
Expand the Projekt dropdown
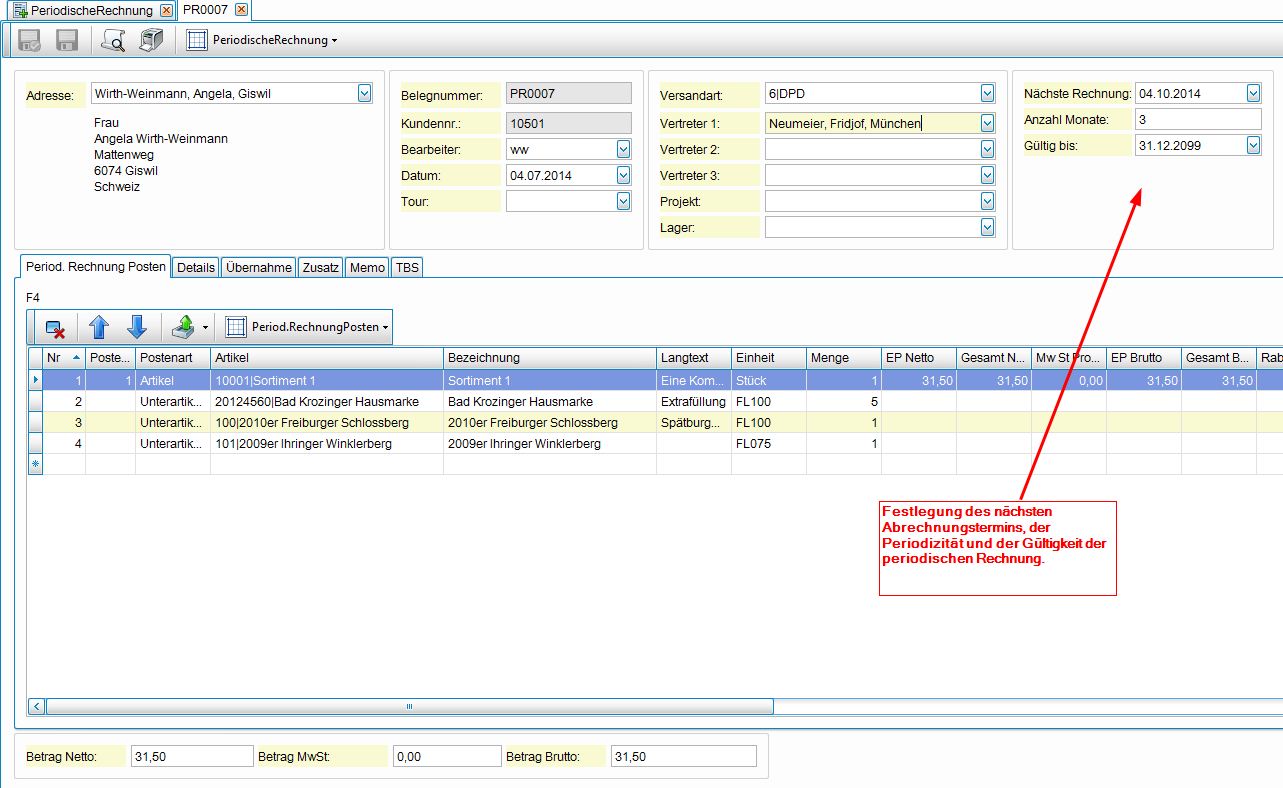pyautogui.click(x=988, y=201)
